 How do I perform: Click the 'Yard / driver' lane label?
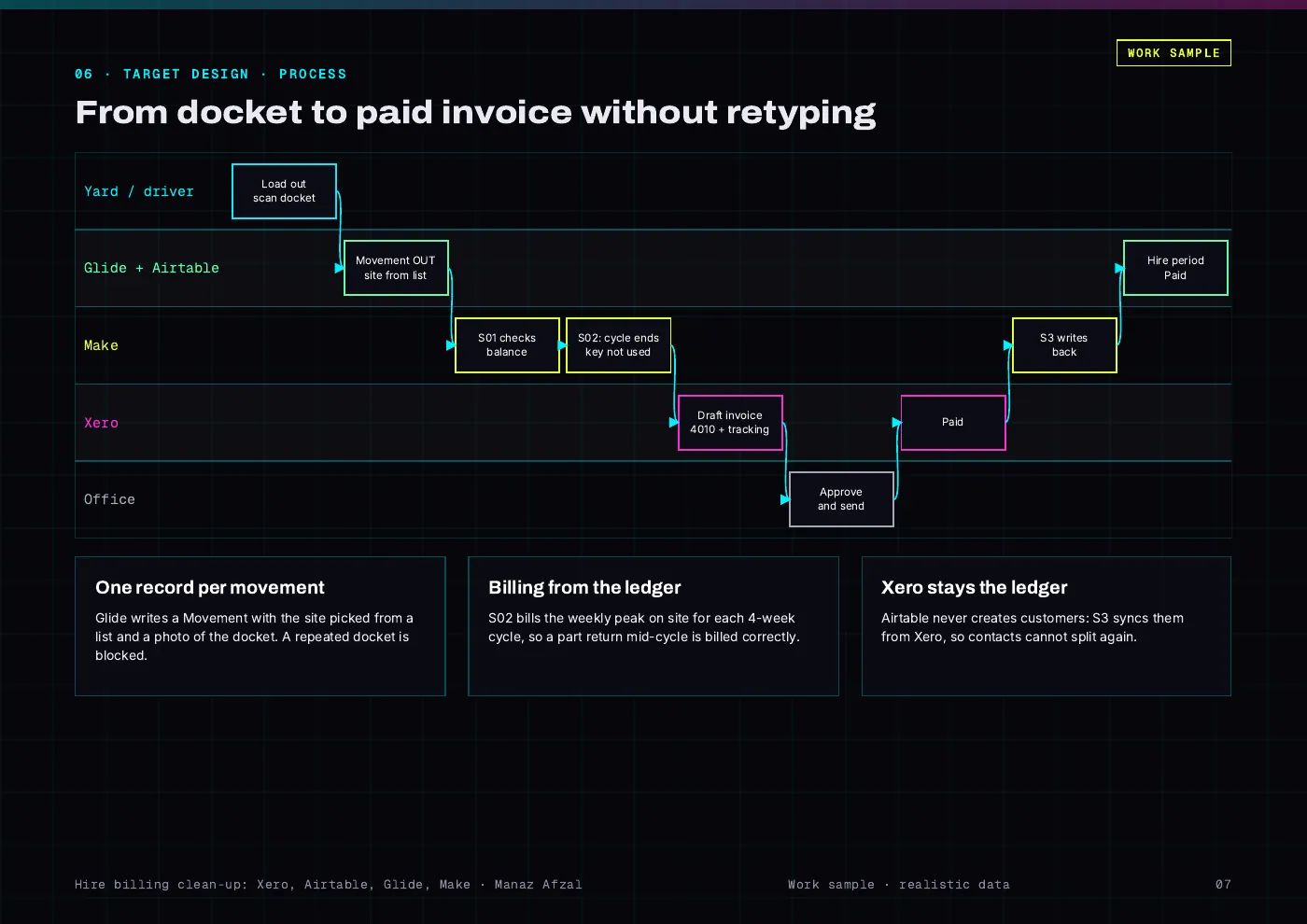(139, 191)
